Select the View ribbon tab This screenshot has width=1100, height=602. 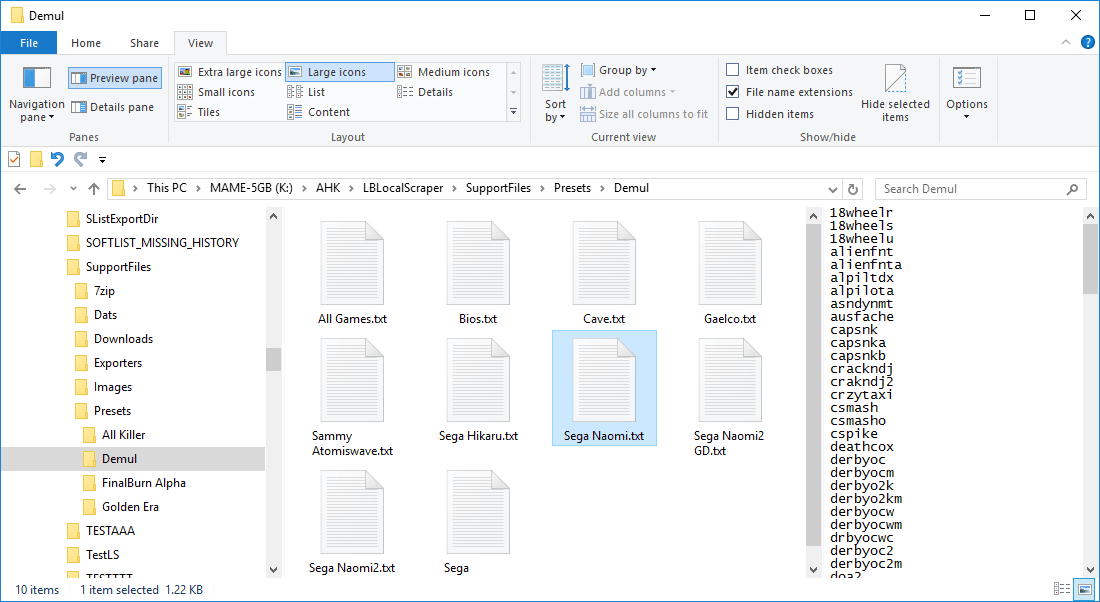point(200,43)
